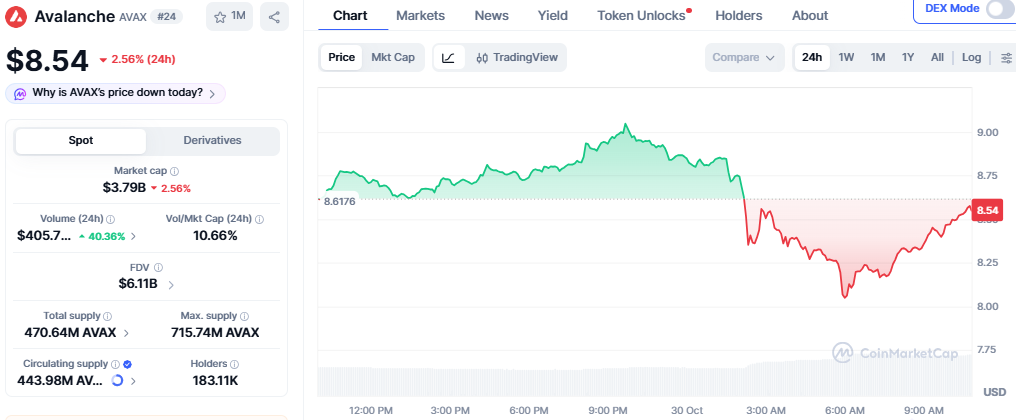This screenshot has height=420, width=1016.
Task: Open Total supply info icon
Action: [x=108, y=316]
